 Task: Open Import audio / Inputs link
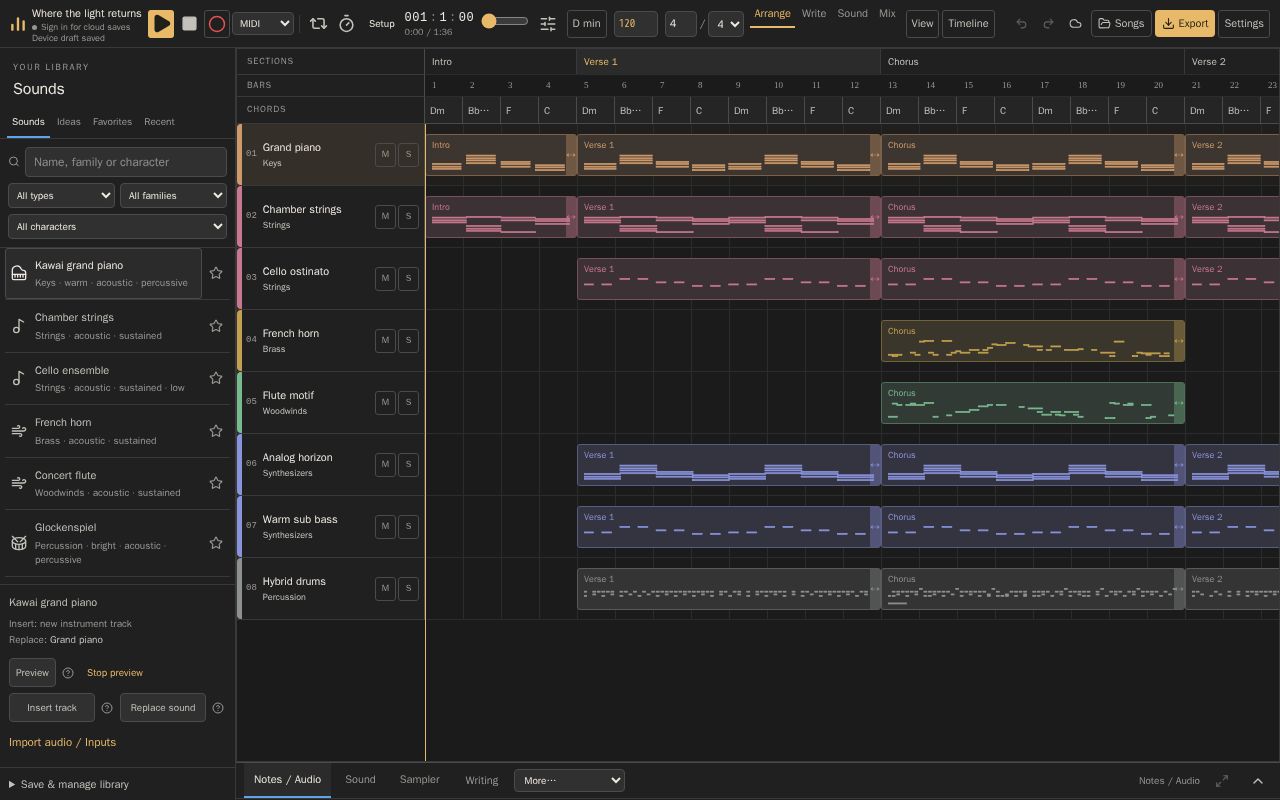[x=62, y=742]
